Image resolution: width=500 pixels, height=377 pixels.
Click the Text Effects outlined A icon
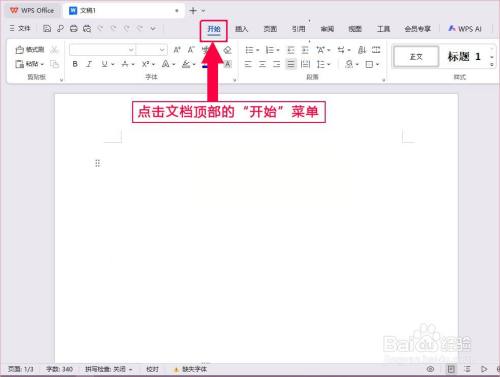(x=165, y=64)
